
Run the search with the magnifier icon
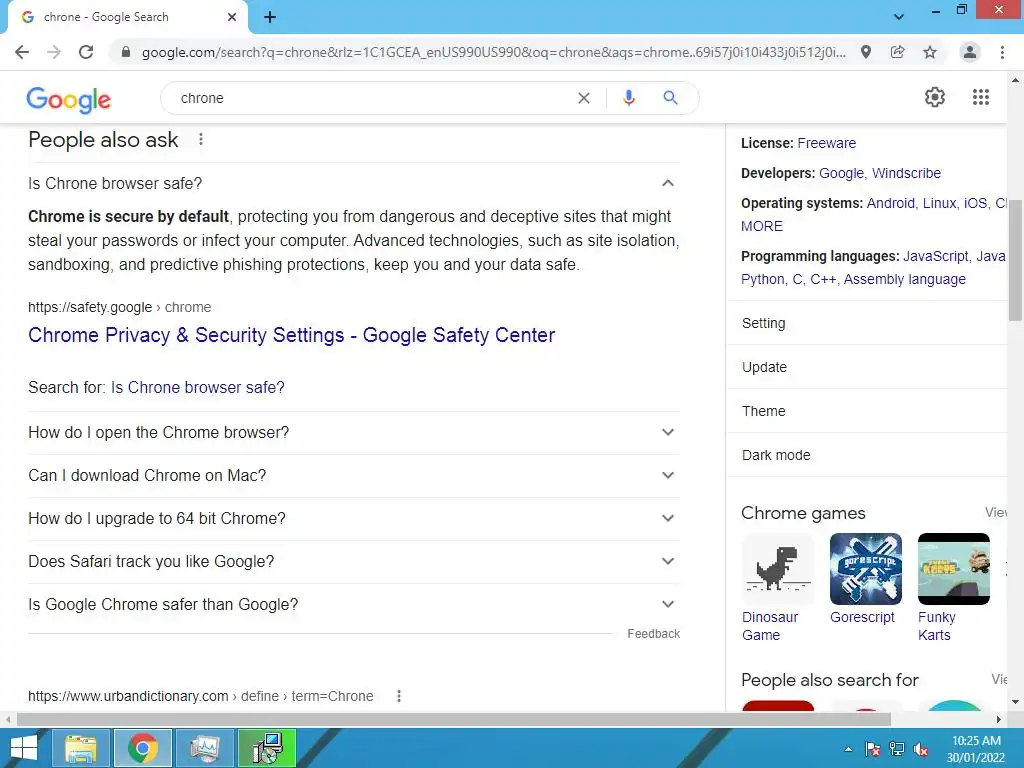(x=670, y=98)
